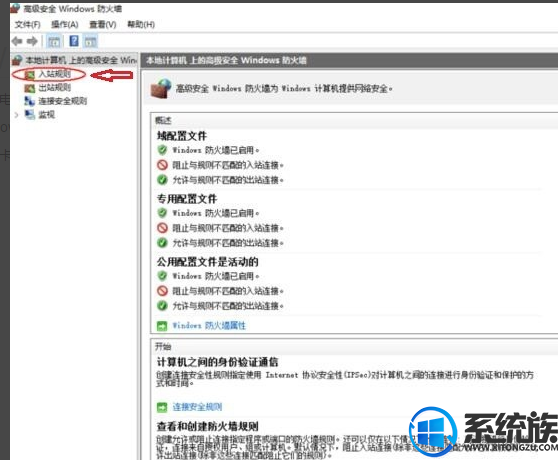The width and height of the screenshot is (558, 460).
Task: Click the firewall app icon in title bar
Action: (15, 8)
